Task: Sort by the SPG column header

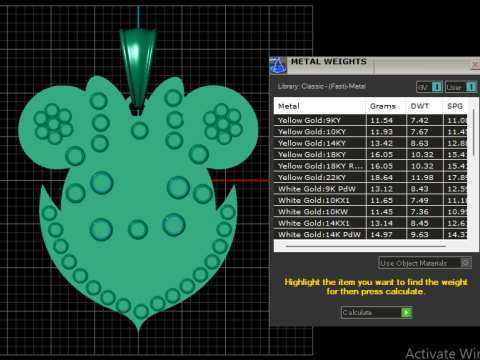Action: [455, 106]
